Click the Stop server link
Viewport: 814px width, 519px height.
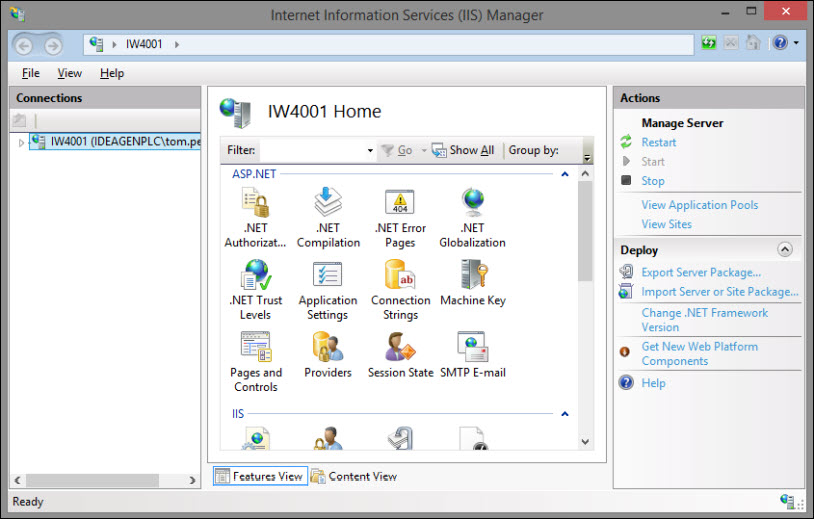point(653,181)
